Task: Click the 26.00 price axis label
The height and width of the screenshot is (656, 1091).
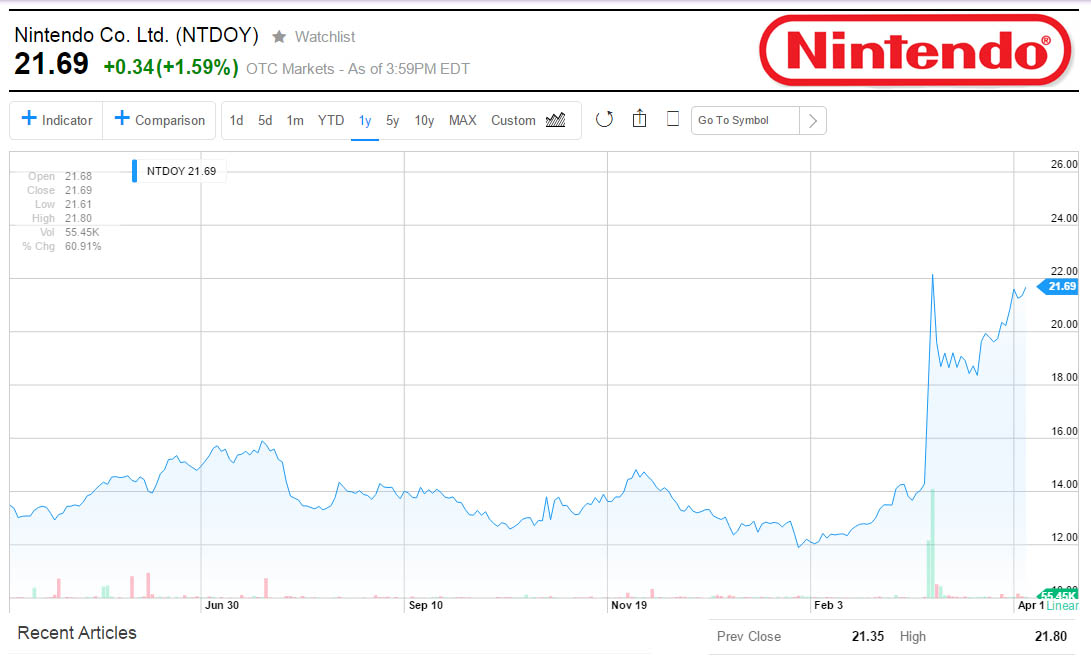Action: (1064, 164)
